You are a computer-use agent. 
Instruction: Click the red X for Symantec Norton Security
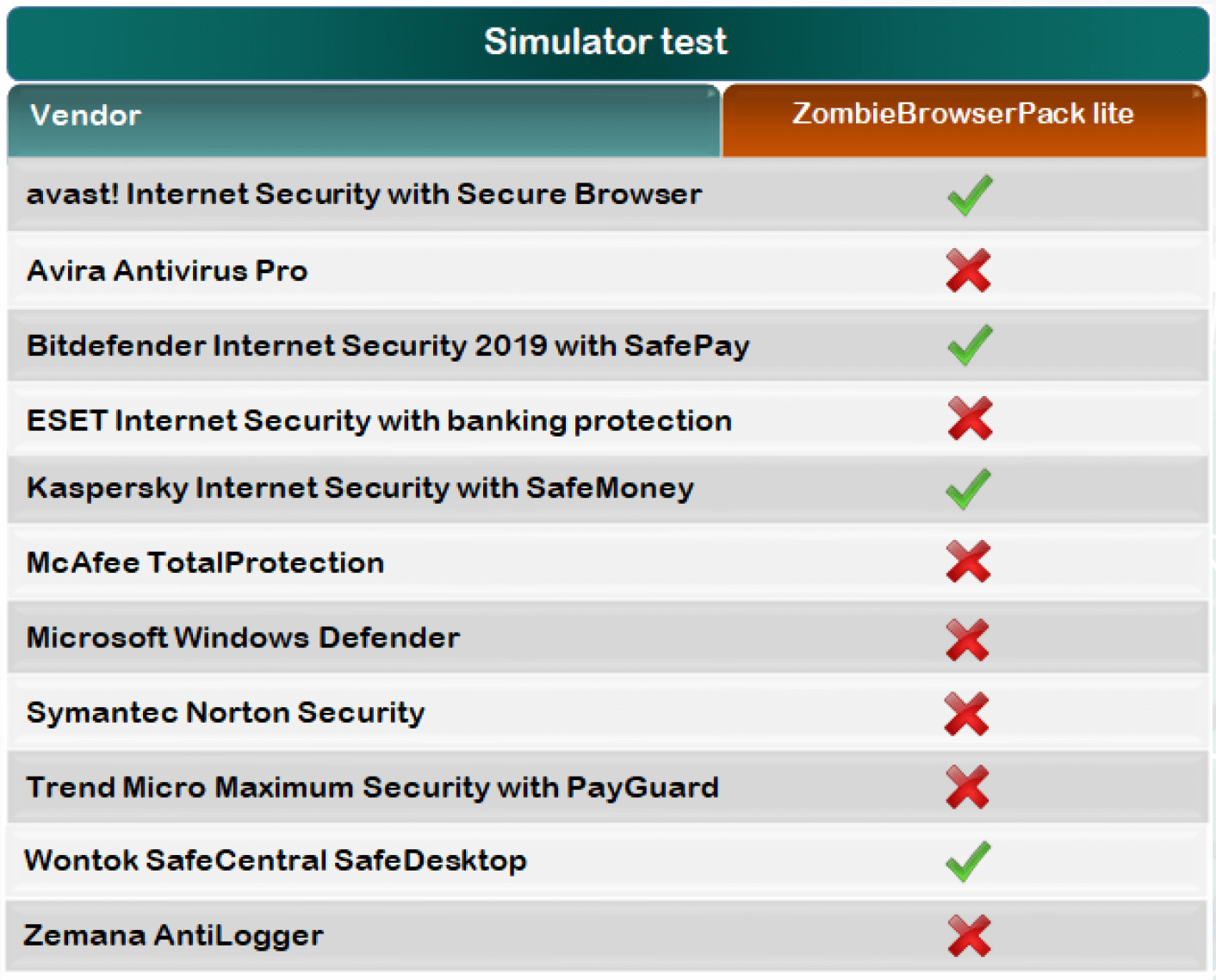pyautogui.click(x=966, y=714)
